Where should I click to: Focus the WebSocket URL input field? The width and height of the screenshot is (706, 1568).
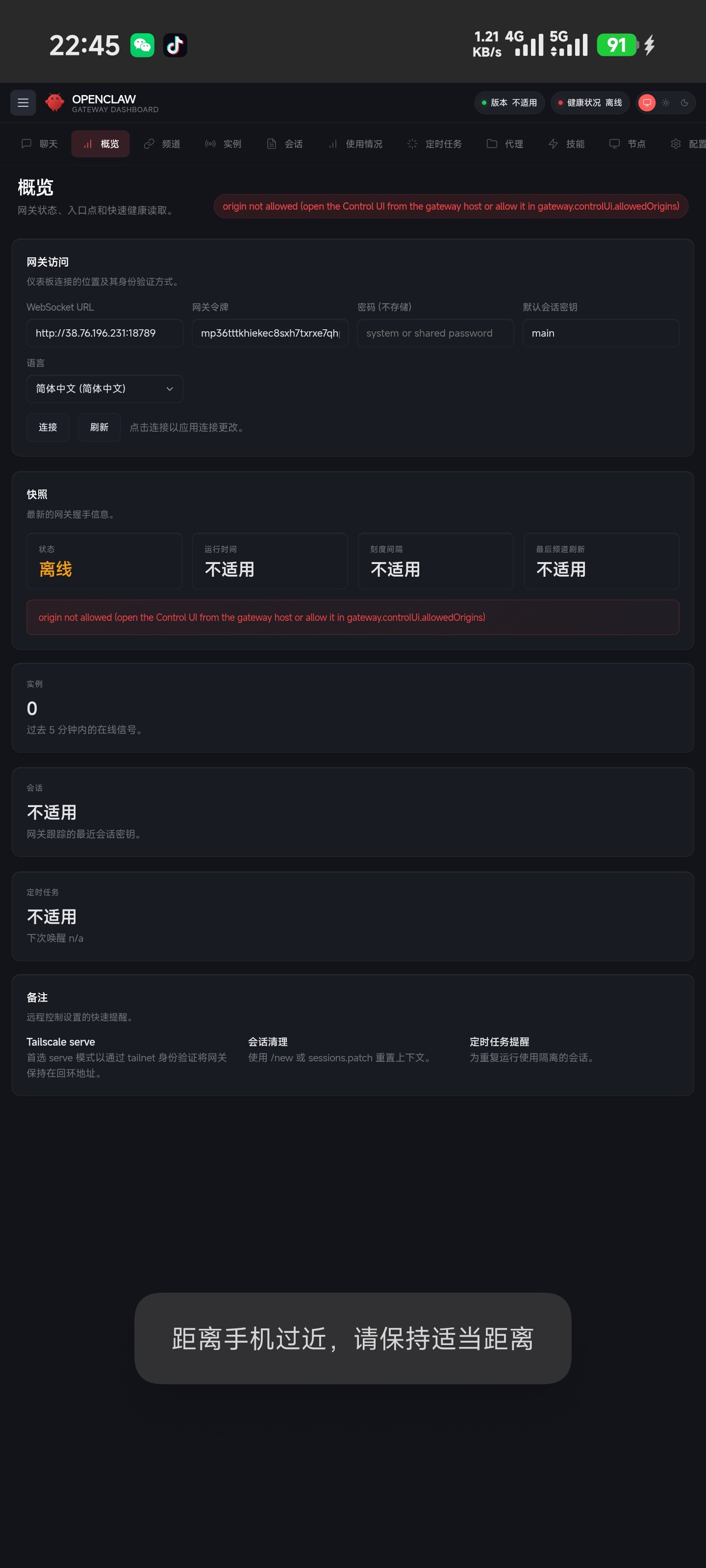[x=105, y=334]
